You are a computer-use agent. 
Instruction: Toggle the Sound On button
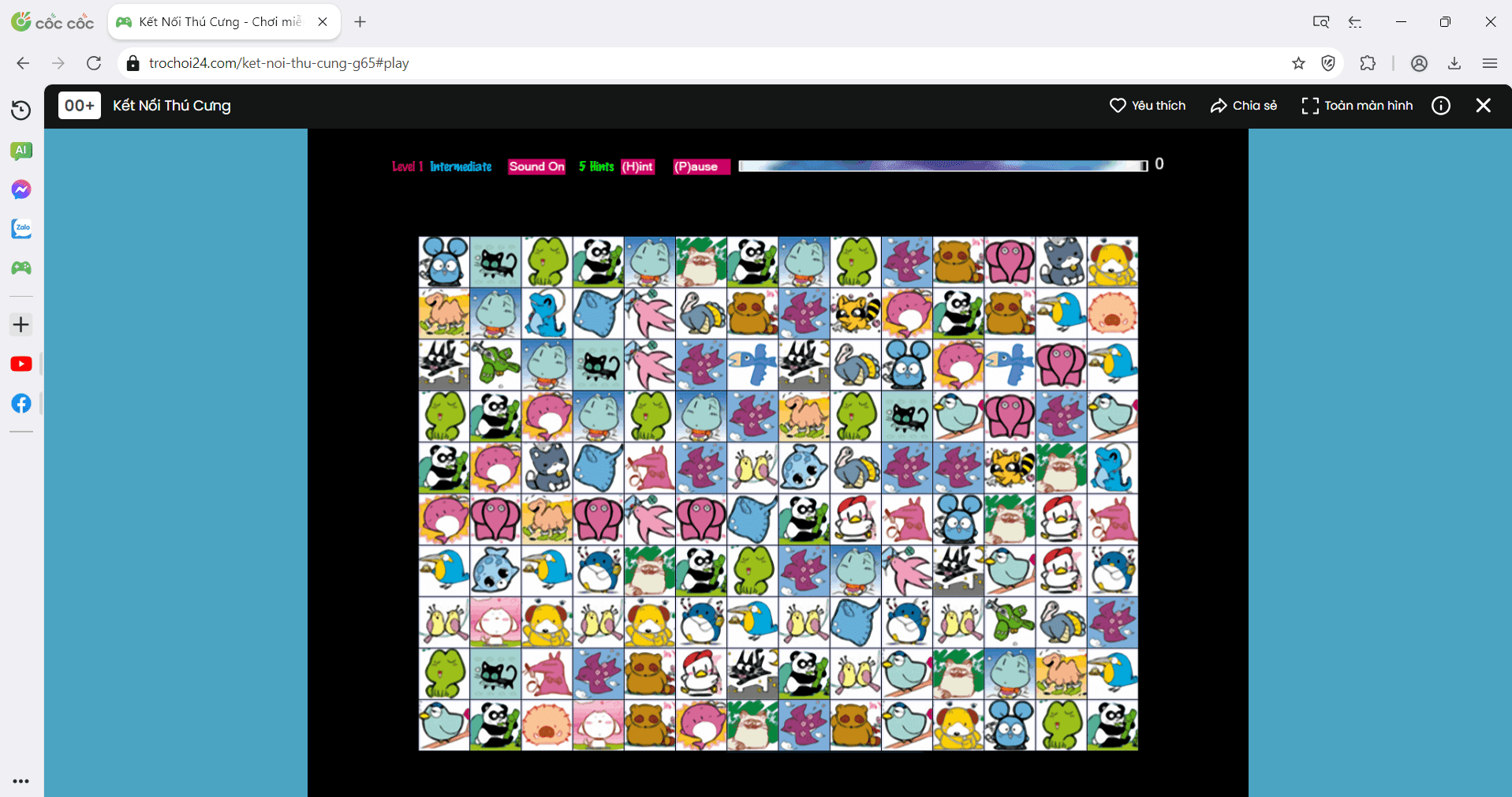536,167
